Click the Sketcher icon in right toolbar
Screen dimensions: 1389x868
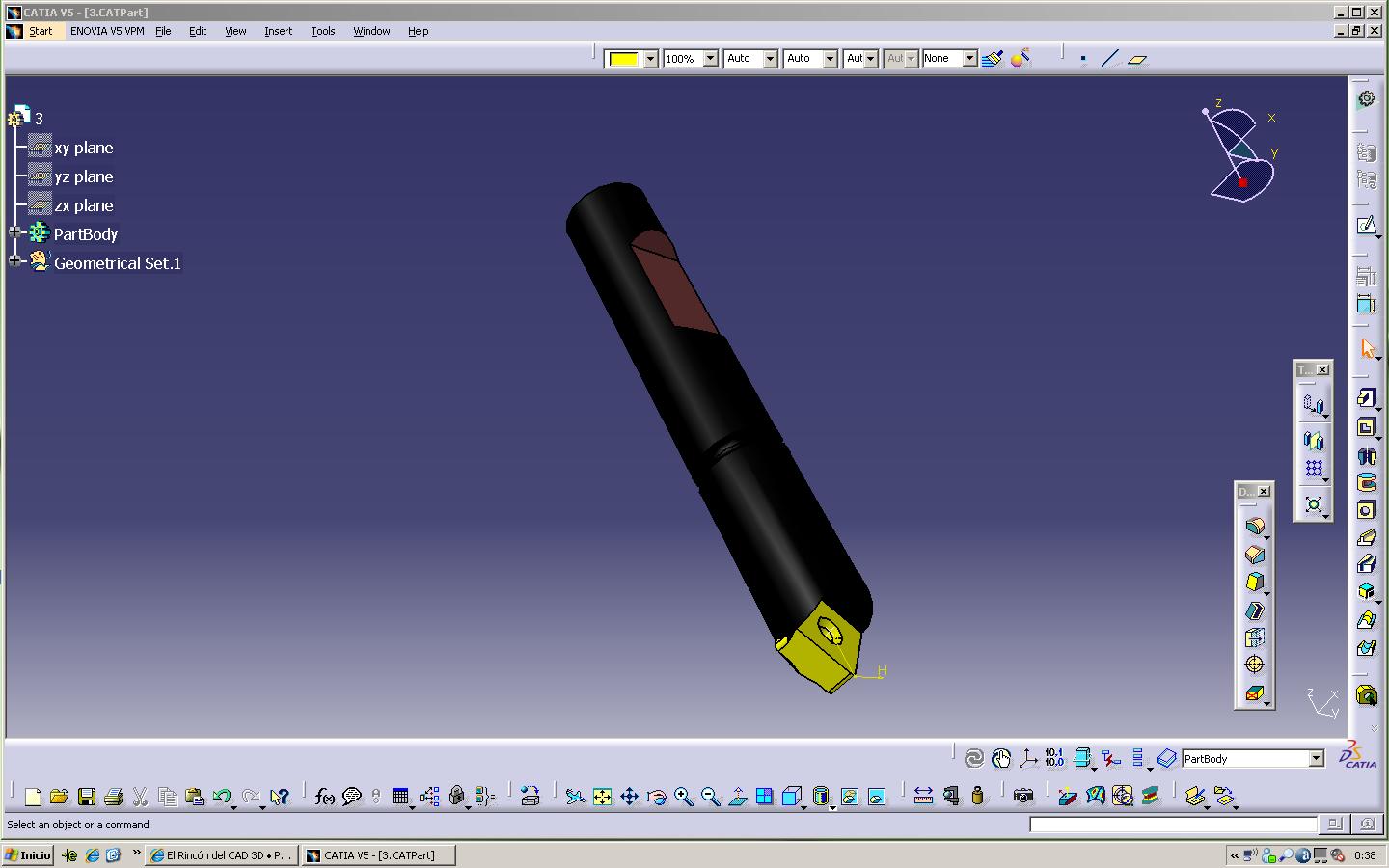click(x=1366, y=226)
